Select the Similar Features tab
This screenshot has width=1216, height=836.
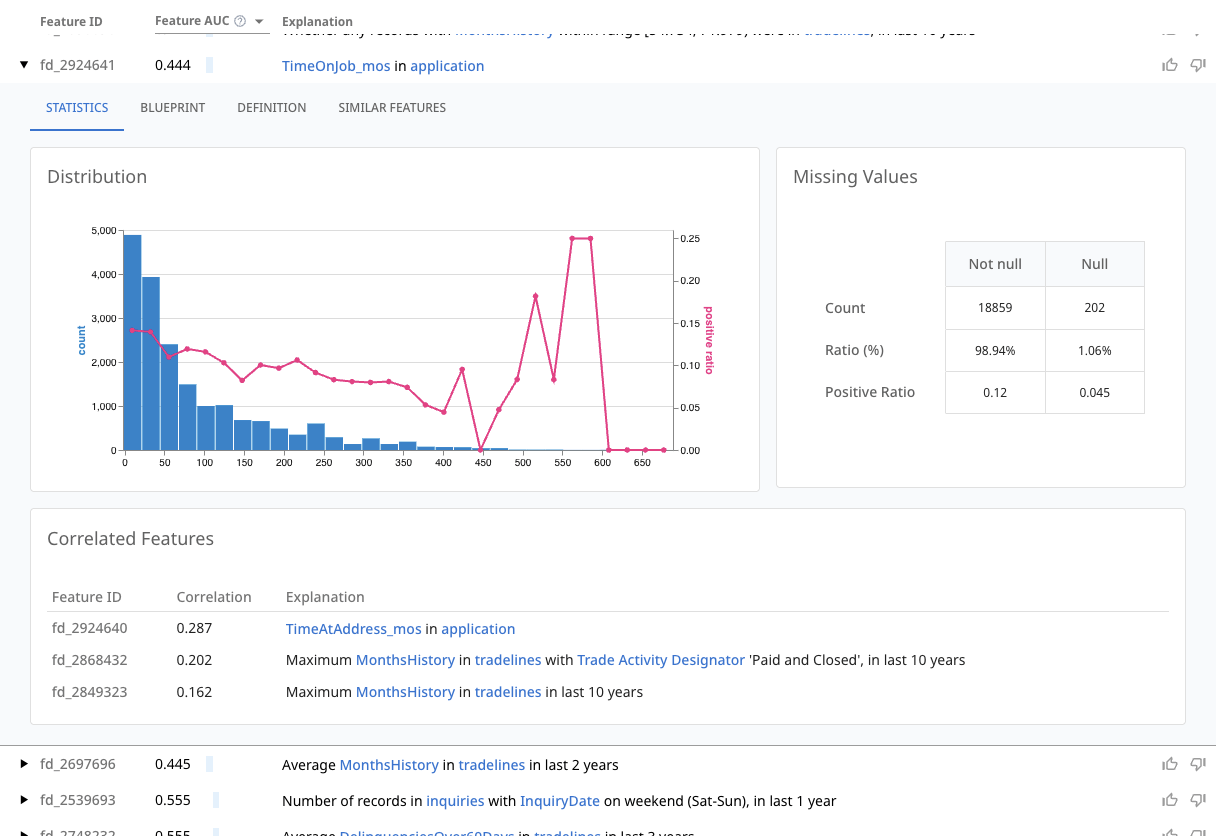pos(391,108)
